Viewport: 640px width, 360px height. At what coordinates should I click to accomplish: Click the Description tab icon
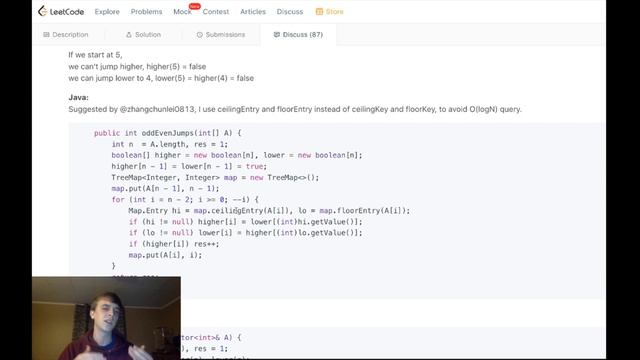(46, 35)
